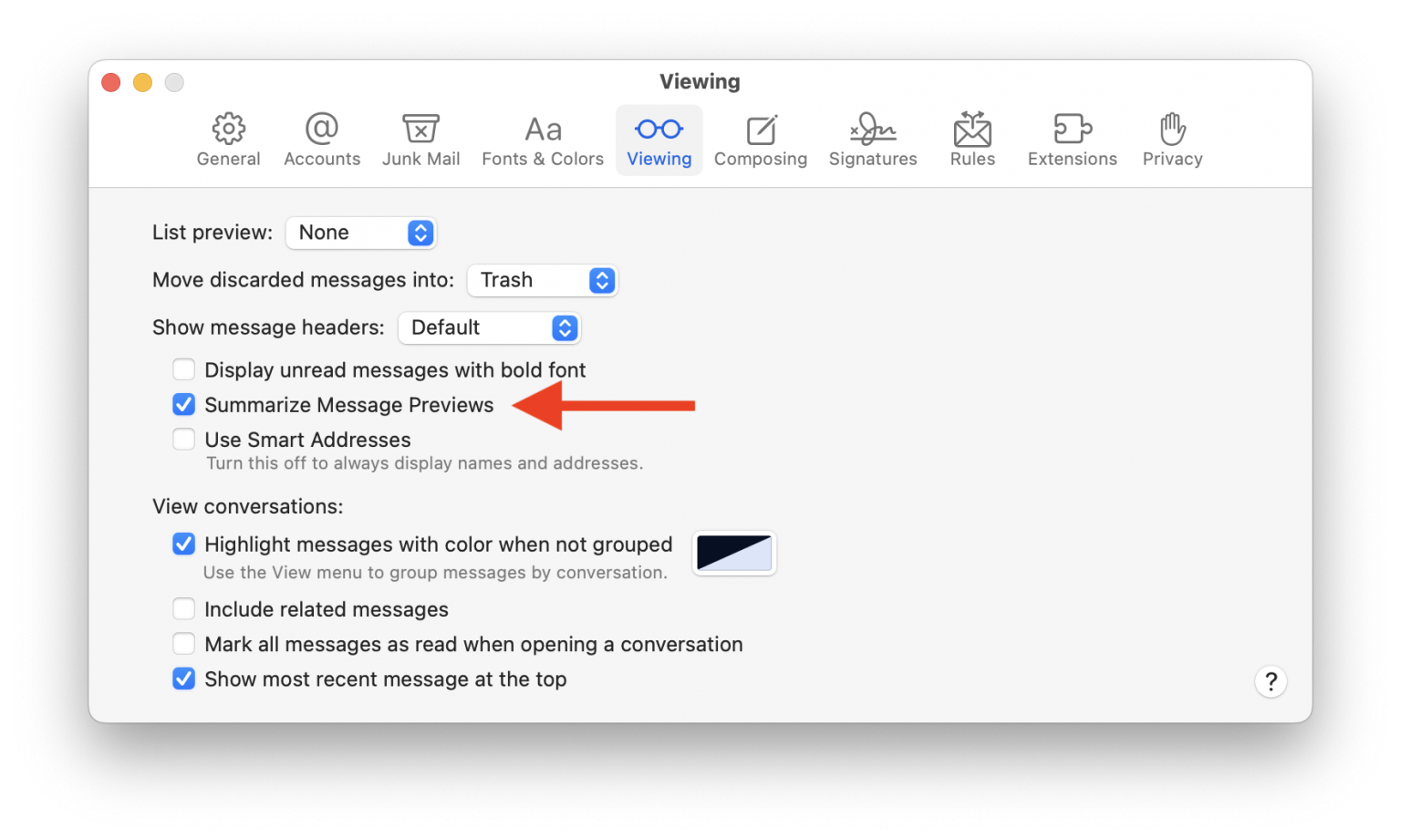Image resolution: width=1401 pixels, height=840 pixels.
Task: Open the Composing settings pane
Action: 761,139
